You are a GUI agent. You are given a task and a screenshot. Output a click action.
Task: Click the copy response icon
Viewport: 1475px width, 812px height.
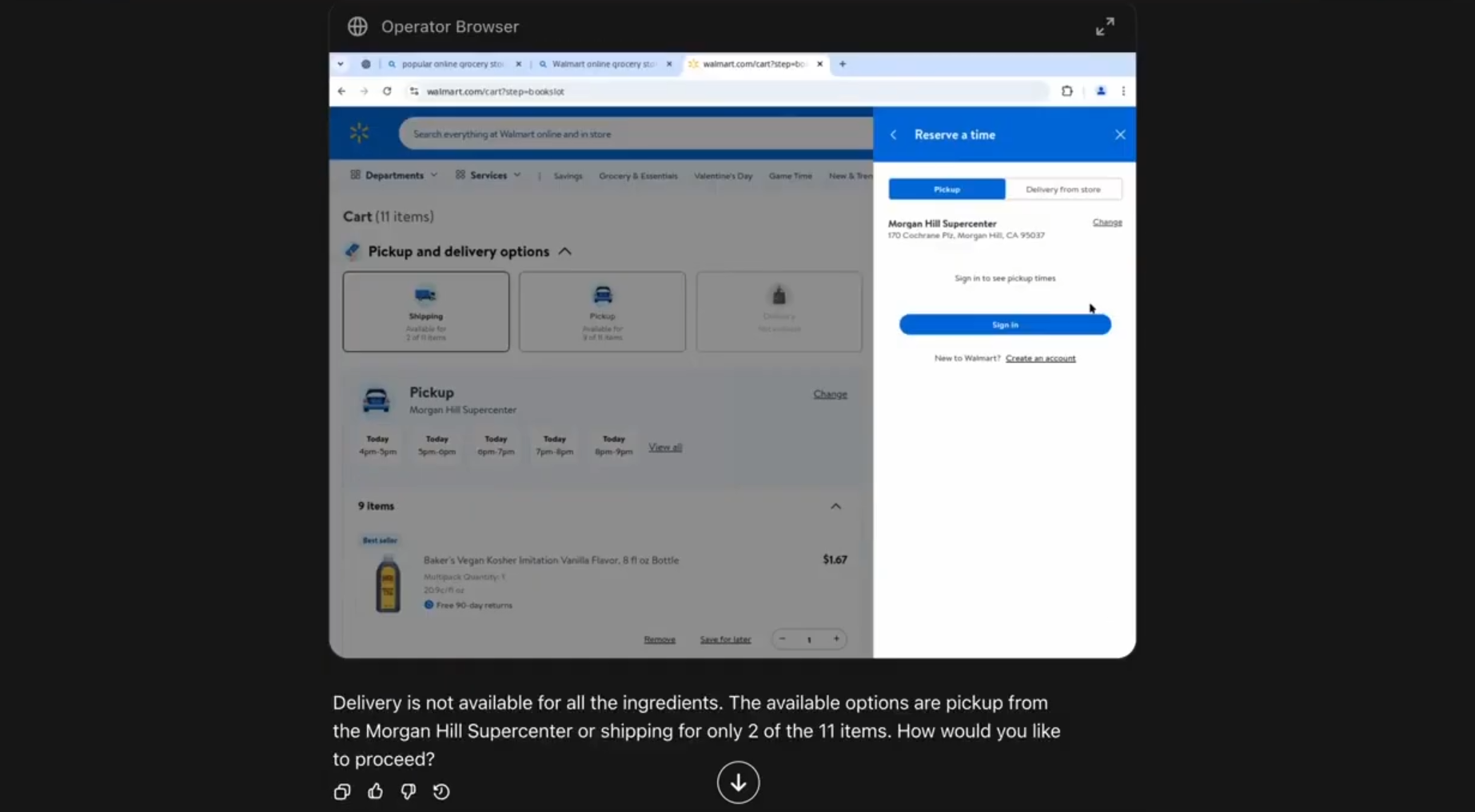pyautogui.click(x=342, y=791)
